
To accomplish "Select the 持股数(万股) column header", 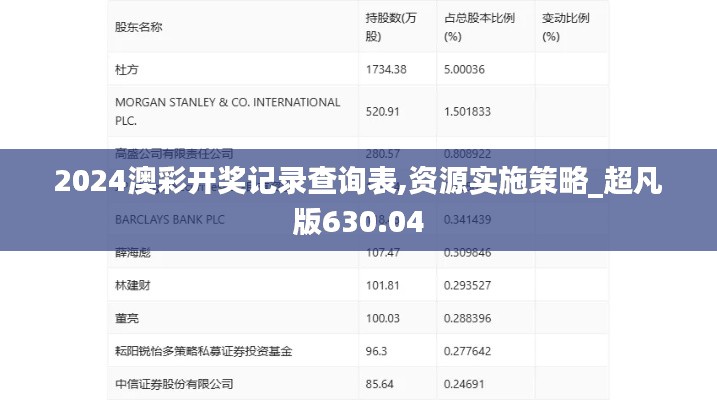I will pos(390,27).
